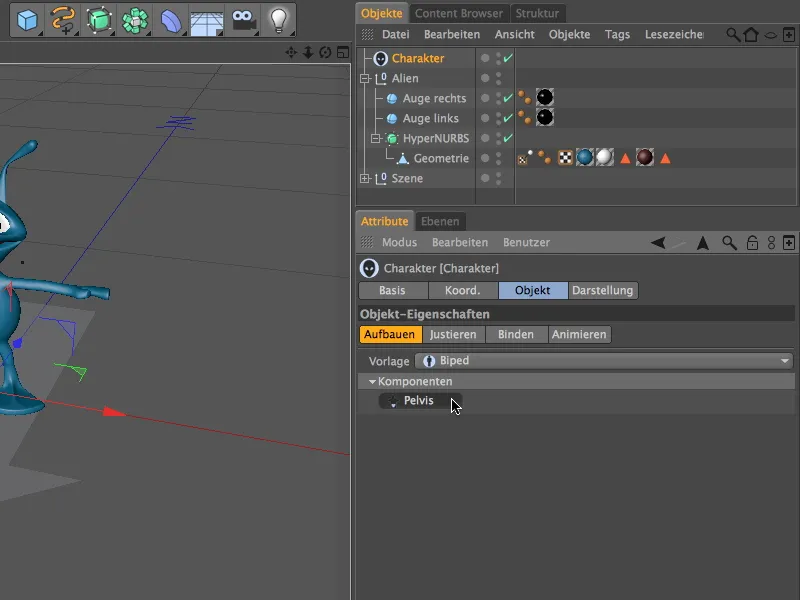Screen dimensions: 800x600
Task: Add a camera object
Action: 243,20
